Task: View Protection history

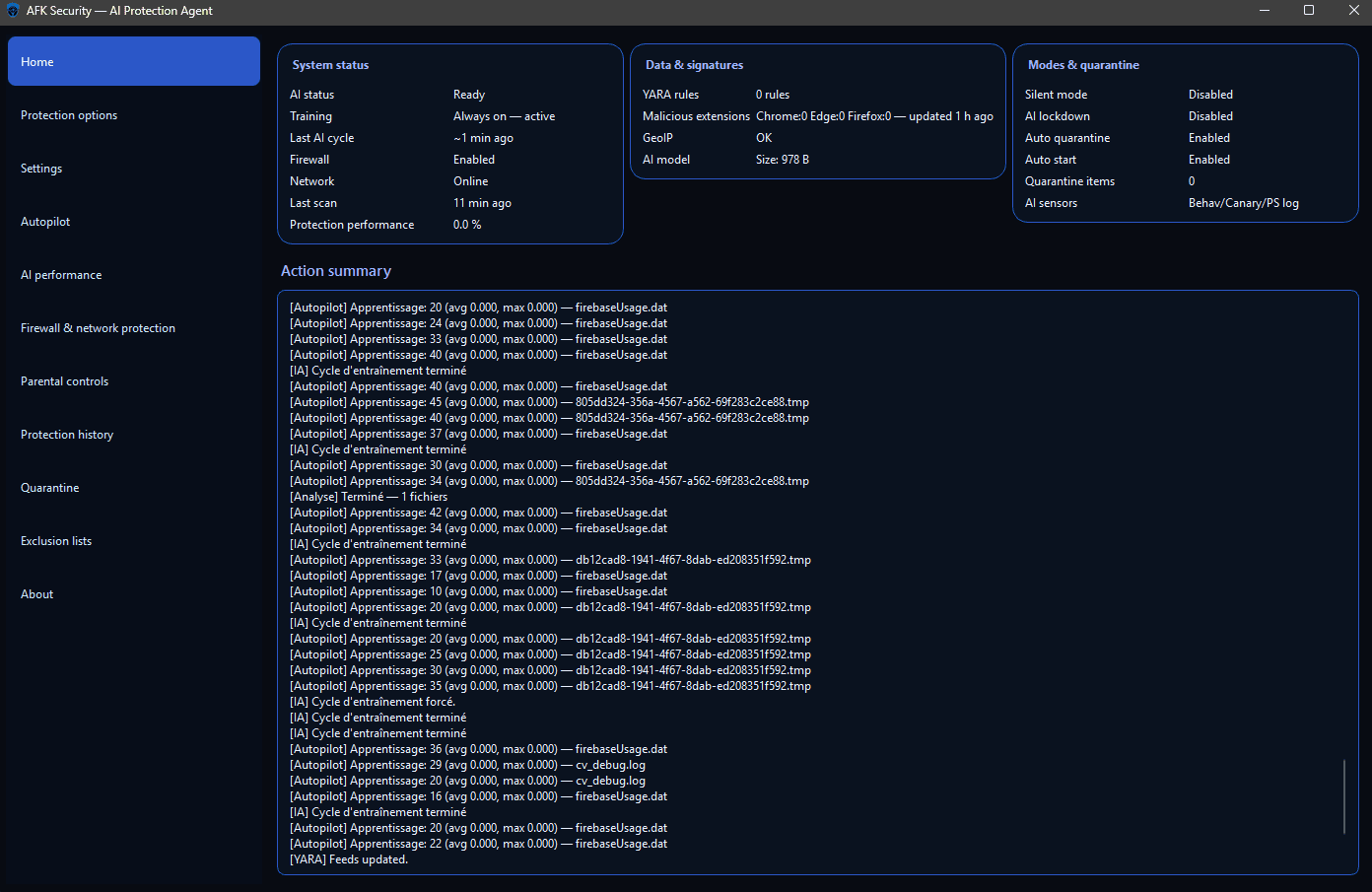Action: (x=66, y=434)
